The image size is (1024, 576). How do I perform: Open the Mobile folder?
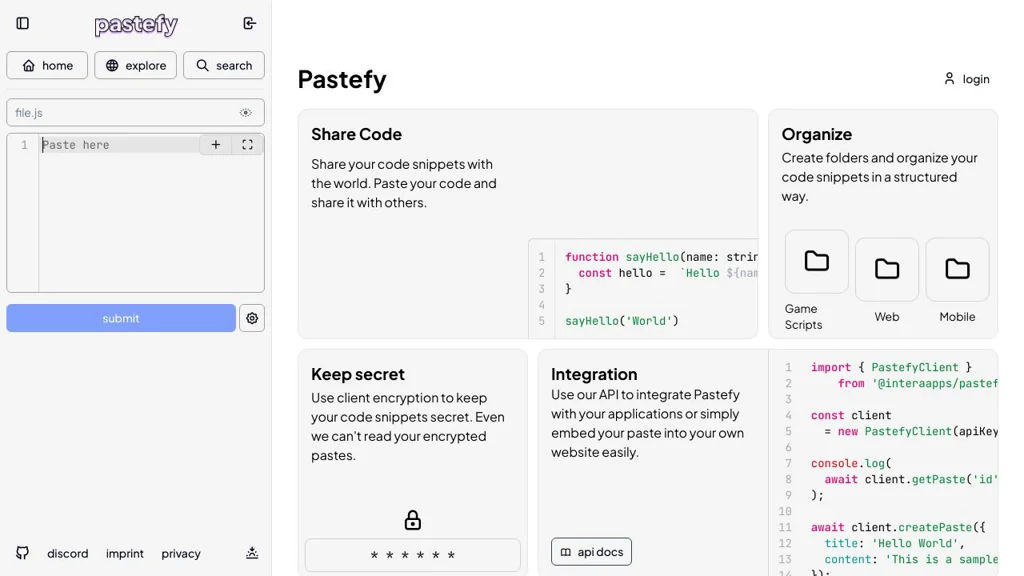(x=957, y=269)
